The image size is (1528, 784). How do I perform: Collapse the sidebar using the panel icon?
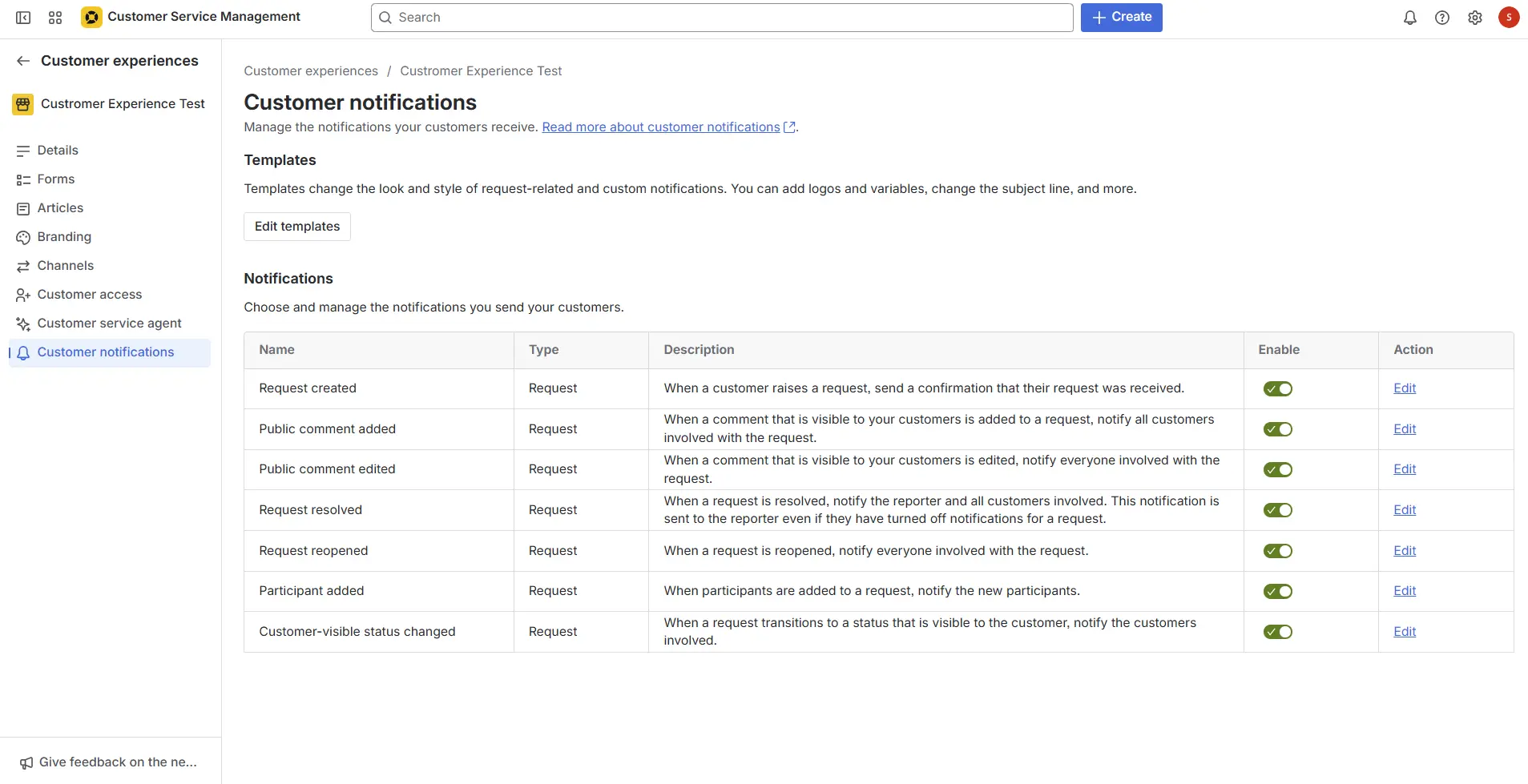[23, 18]
